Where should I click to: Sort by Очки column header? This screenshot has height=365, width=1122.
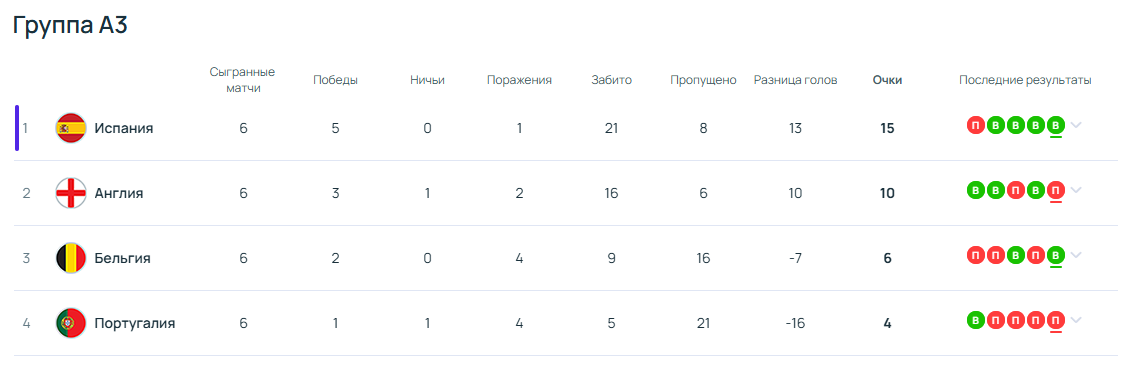point(887,80)
